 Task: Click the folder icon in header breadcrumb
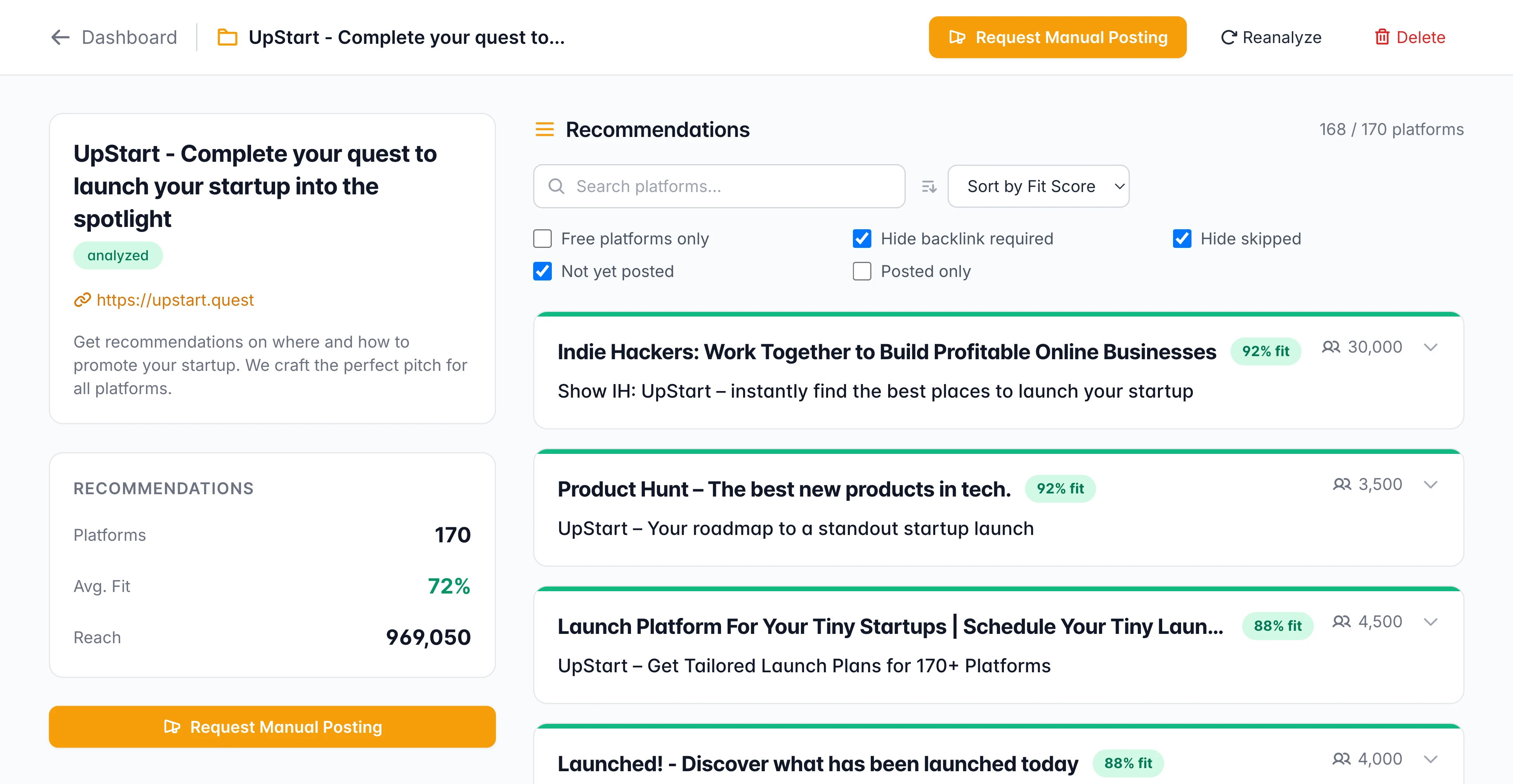coord(227,38)
